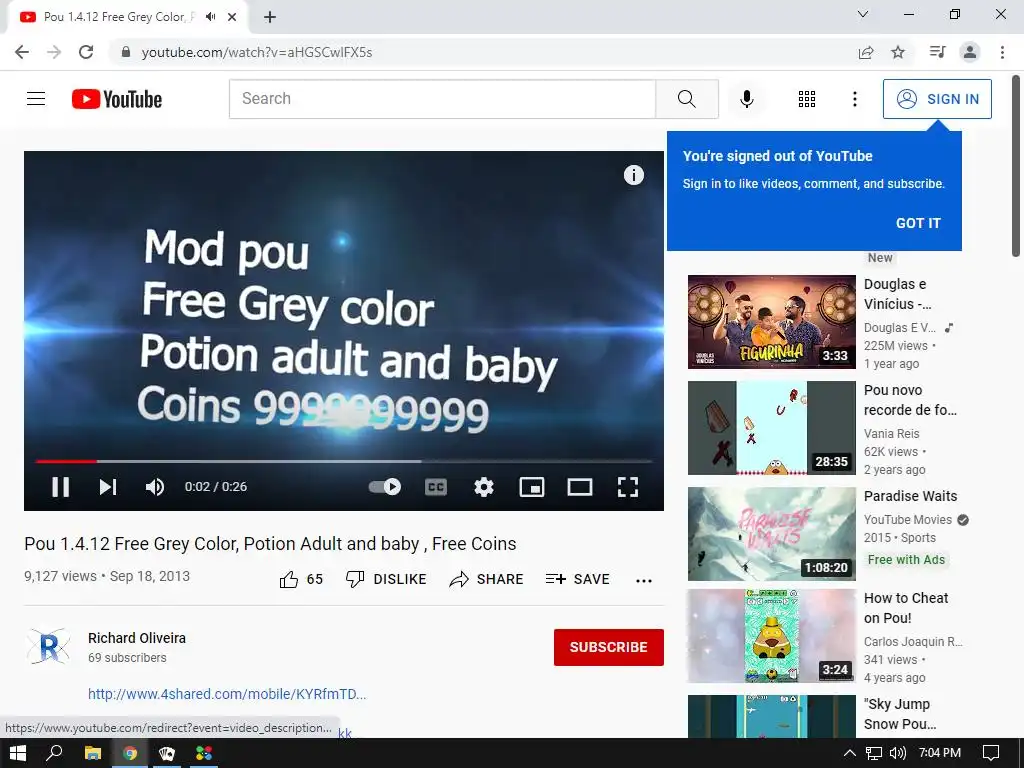Open the YouTube hamburger guide menu
This screenshot has height=768, width=1024.
(x=36, y=99)
